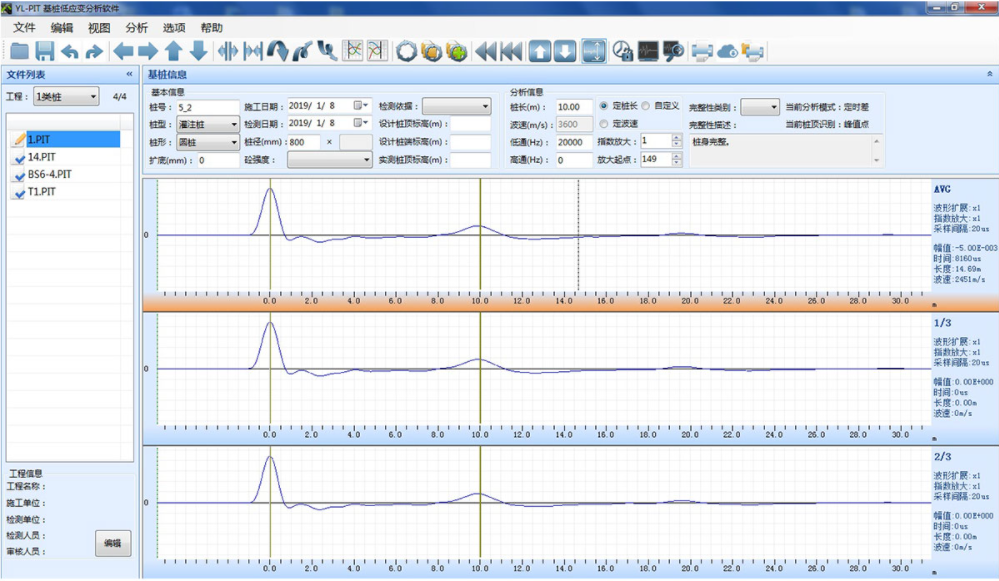Select the 自定义 radio button
Image resolution: width=999 pixels, height=581 pixels.
tap(646, 106)
